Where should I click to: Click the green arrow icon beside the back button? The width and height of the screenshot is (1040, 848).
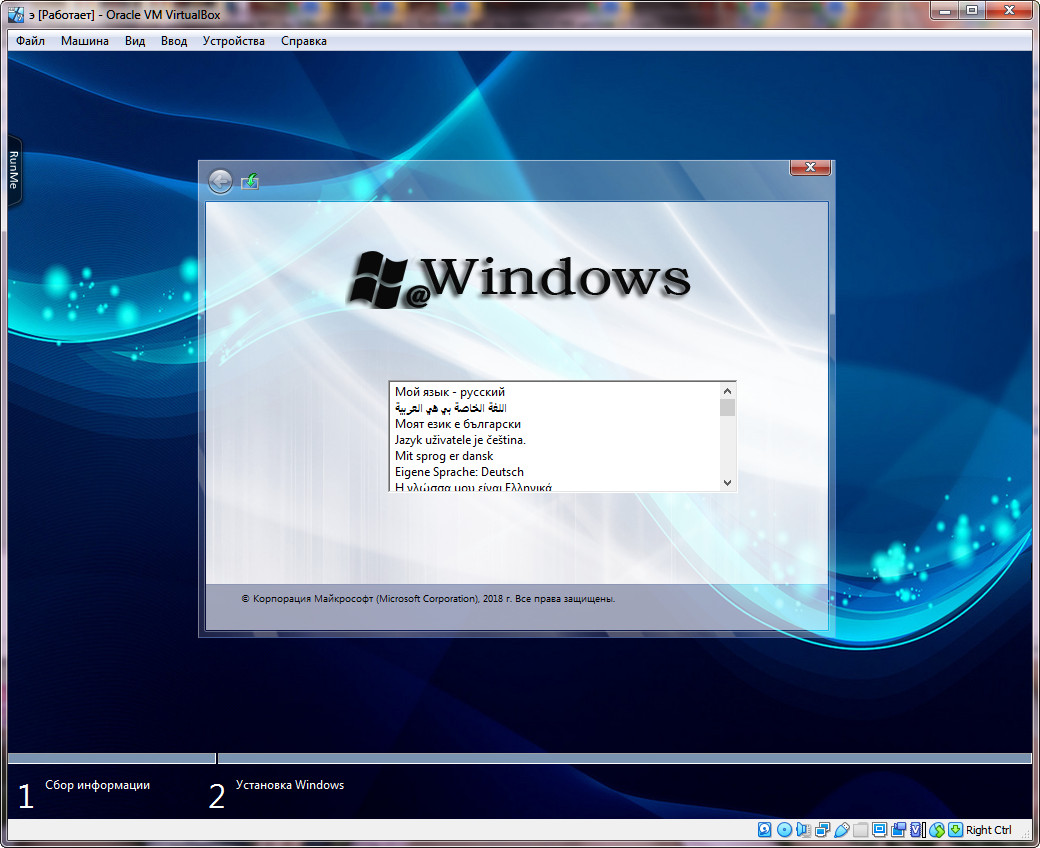pos(250,181)
